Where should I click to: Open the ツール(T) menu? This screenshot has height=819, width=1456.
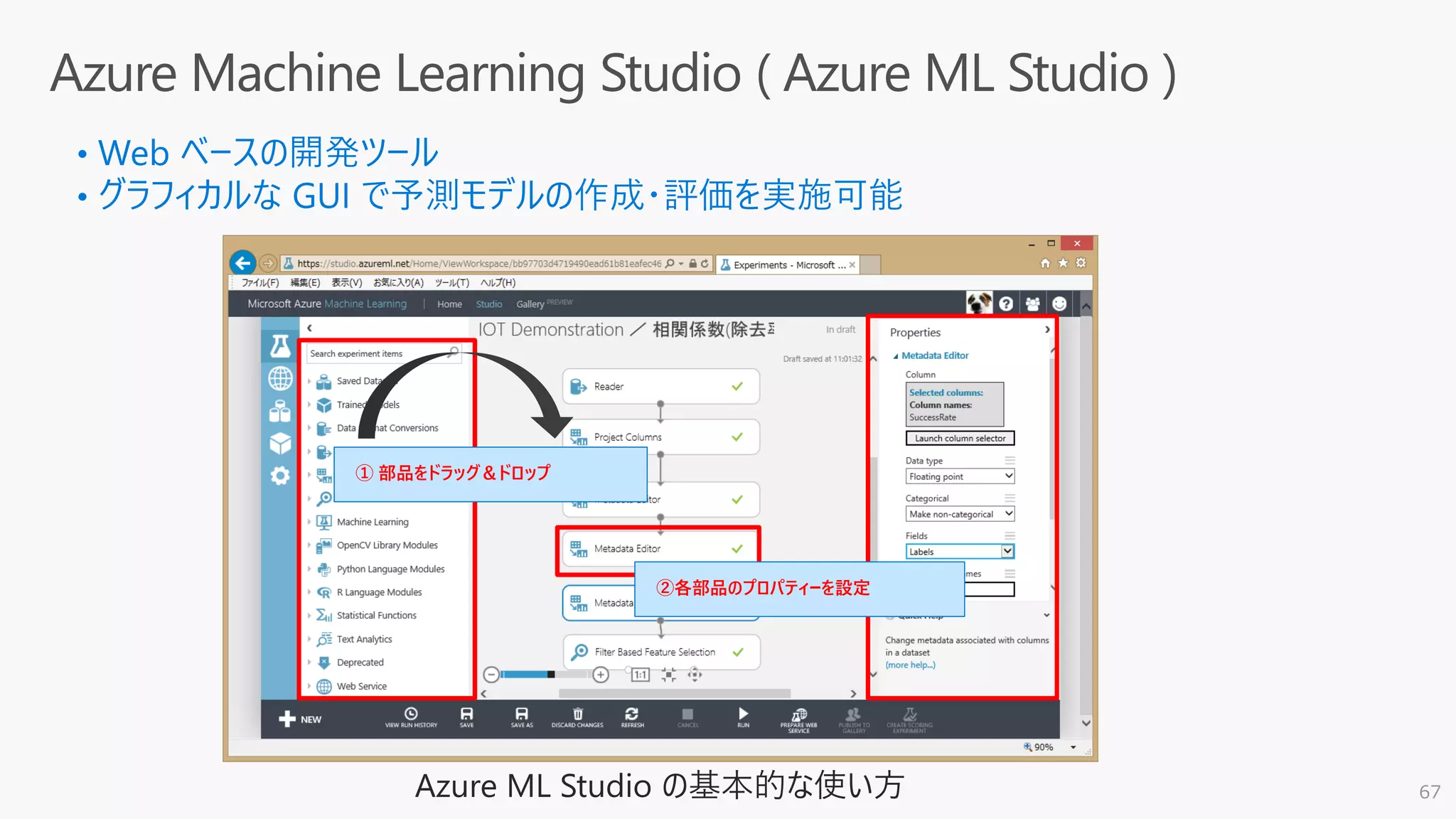click(x=452, y=282)
